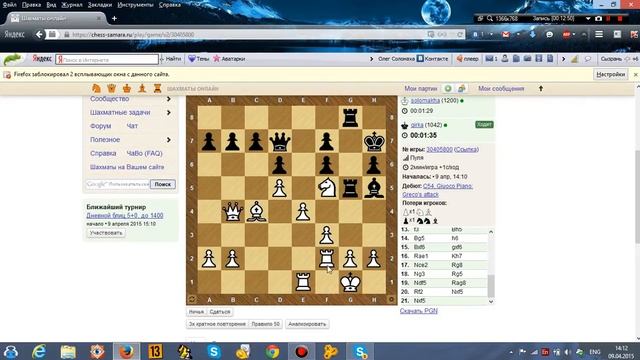The width and height of the screenshot is (640, 360).
Task: Open File Explorer from the taskbar
Action: click(68, 351)
